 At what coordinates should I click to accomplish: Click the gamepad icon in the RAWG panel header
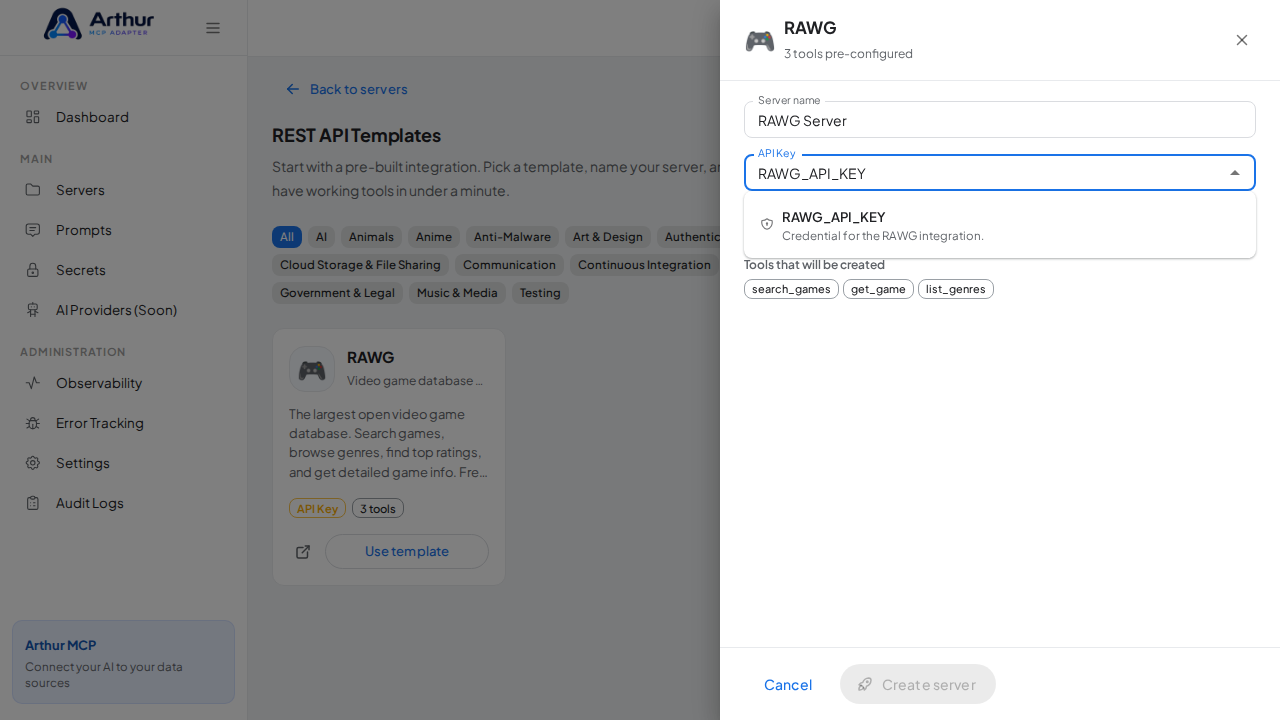(760, 41)
